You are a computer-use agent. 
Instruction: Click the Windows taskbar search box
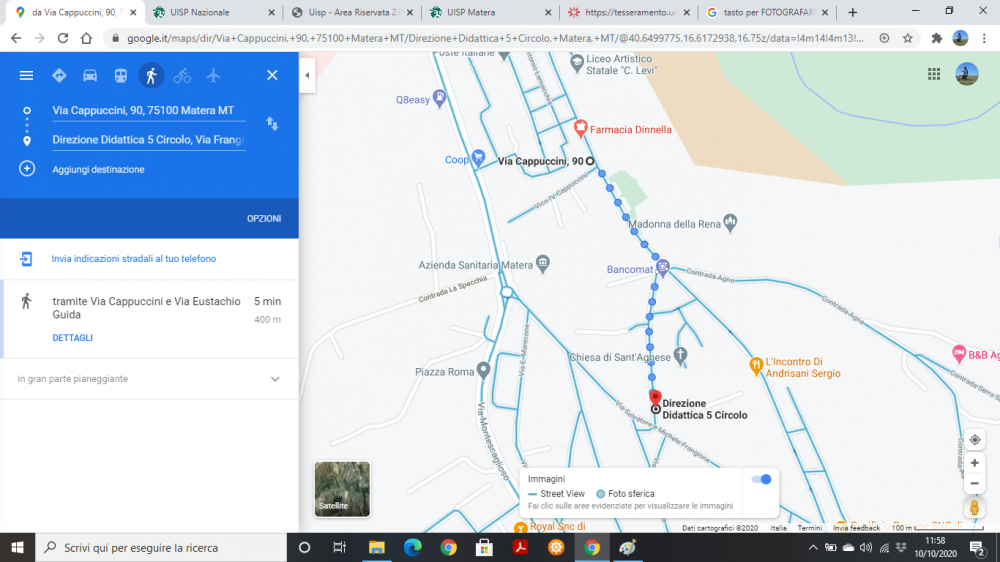[160, 547]
